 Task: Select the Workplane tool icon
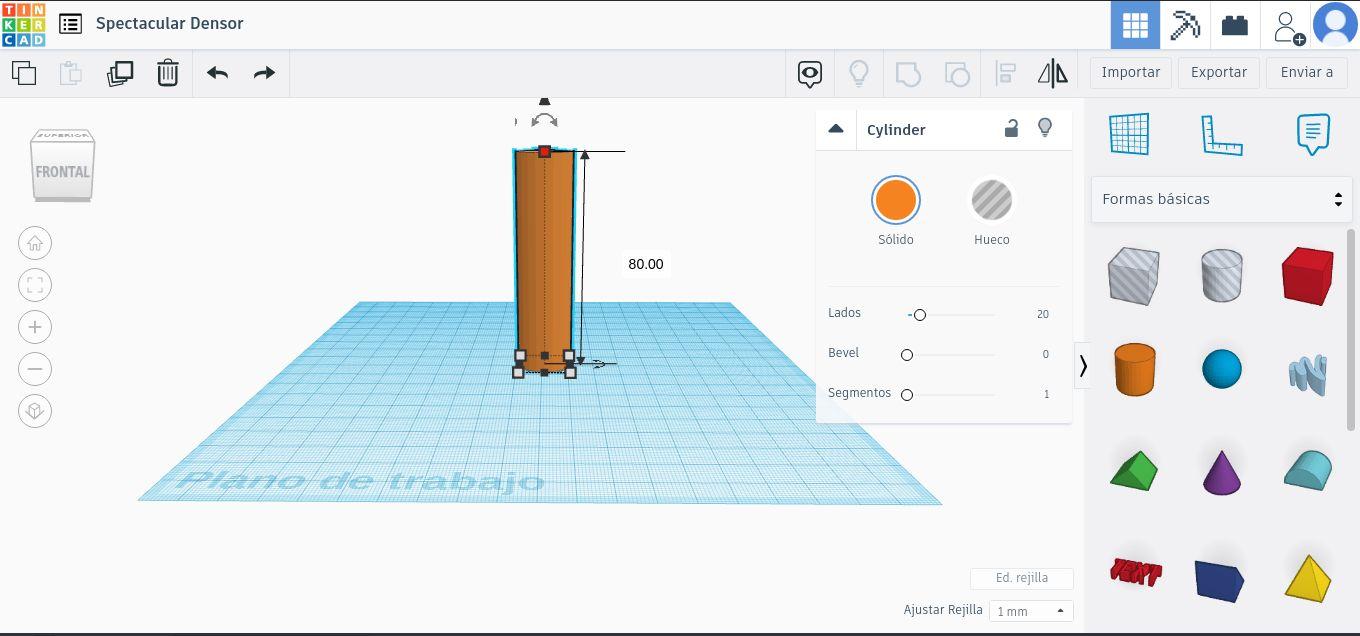1129,134
